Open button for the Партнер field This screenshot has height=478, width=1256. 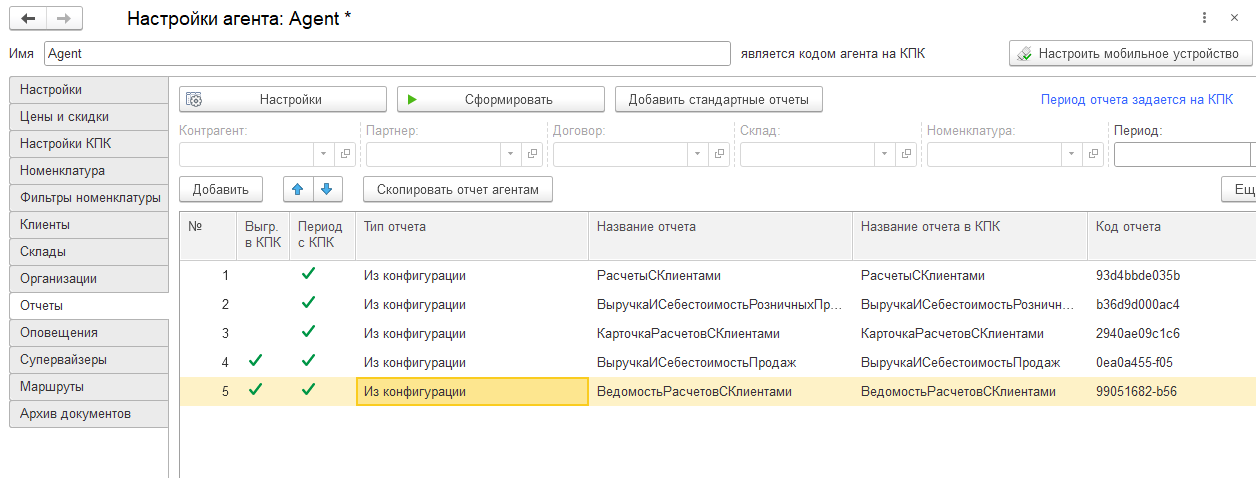pos(533,154)
